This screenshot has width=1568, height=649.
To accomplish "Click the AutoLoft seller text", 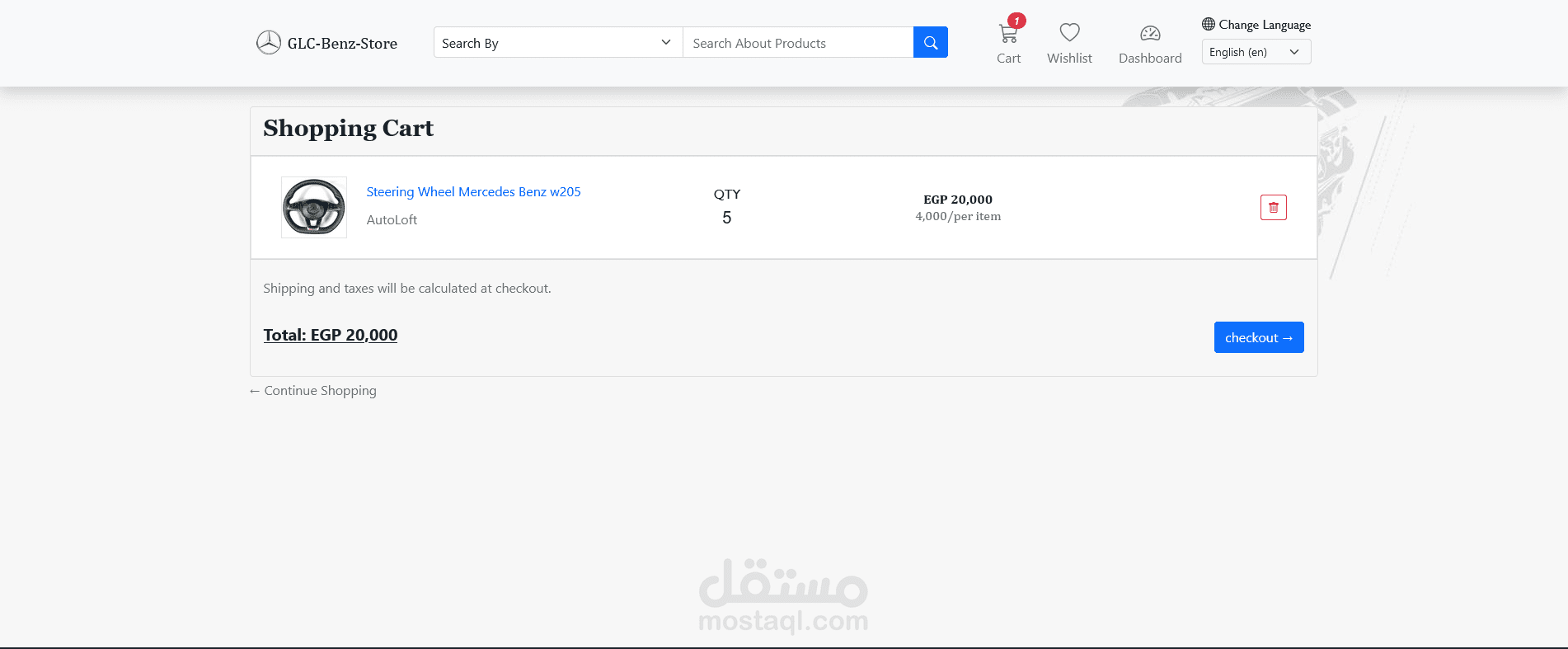I will click(392, 219).
